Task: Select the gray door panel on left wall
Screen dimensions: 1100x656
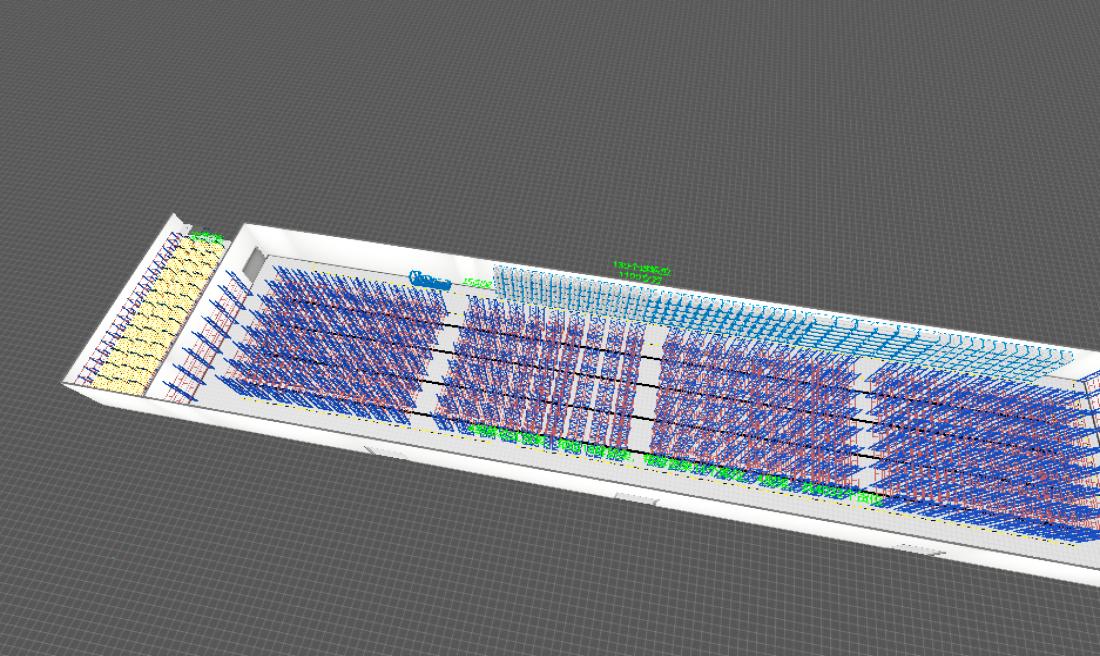Action: click(x=254, y=262)
